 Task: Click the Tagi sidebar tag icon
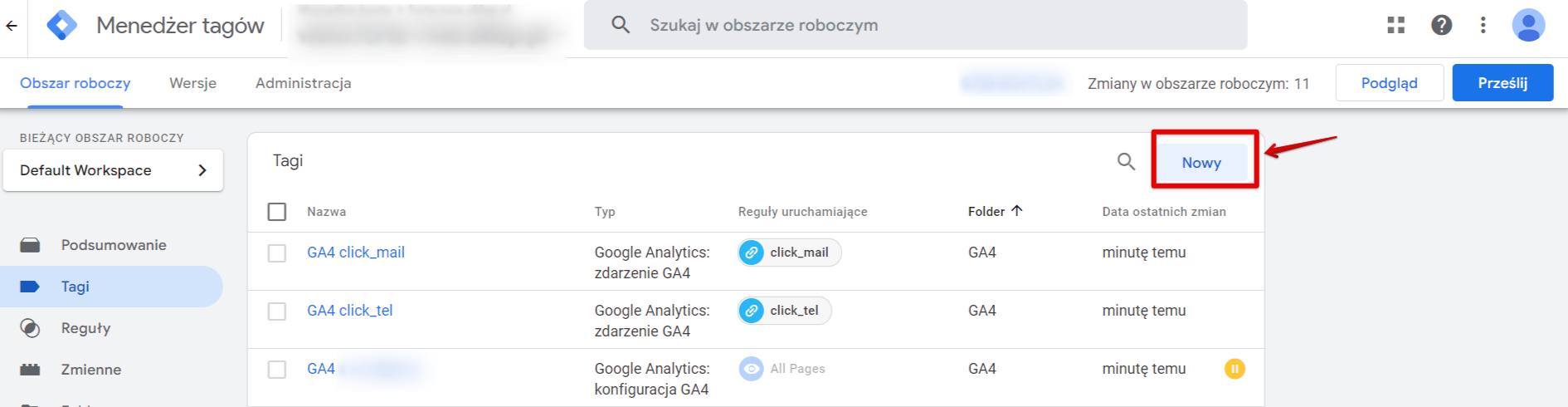(30, 287)
